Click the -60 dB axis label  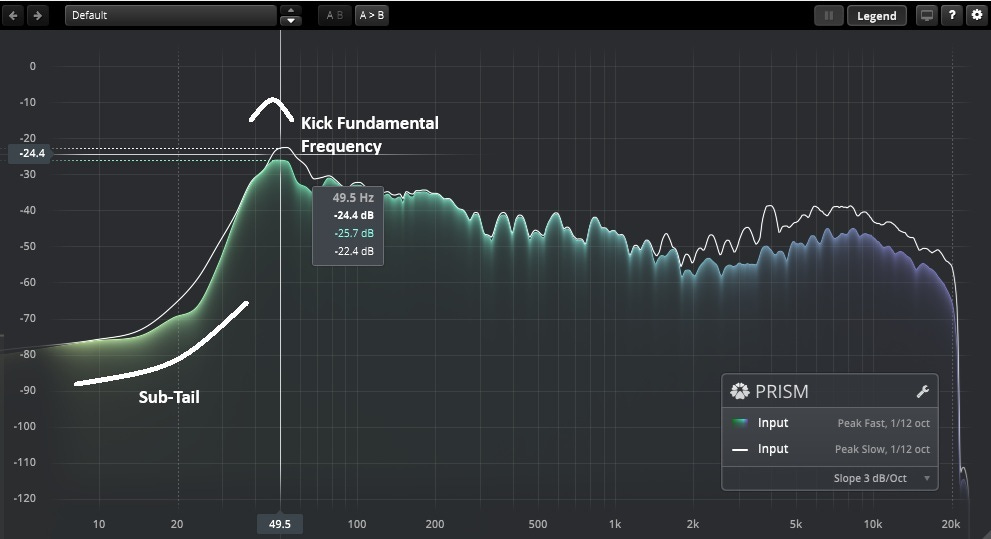coord(27,282)
